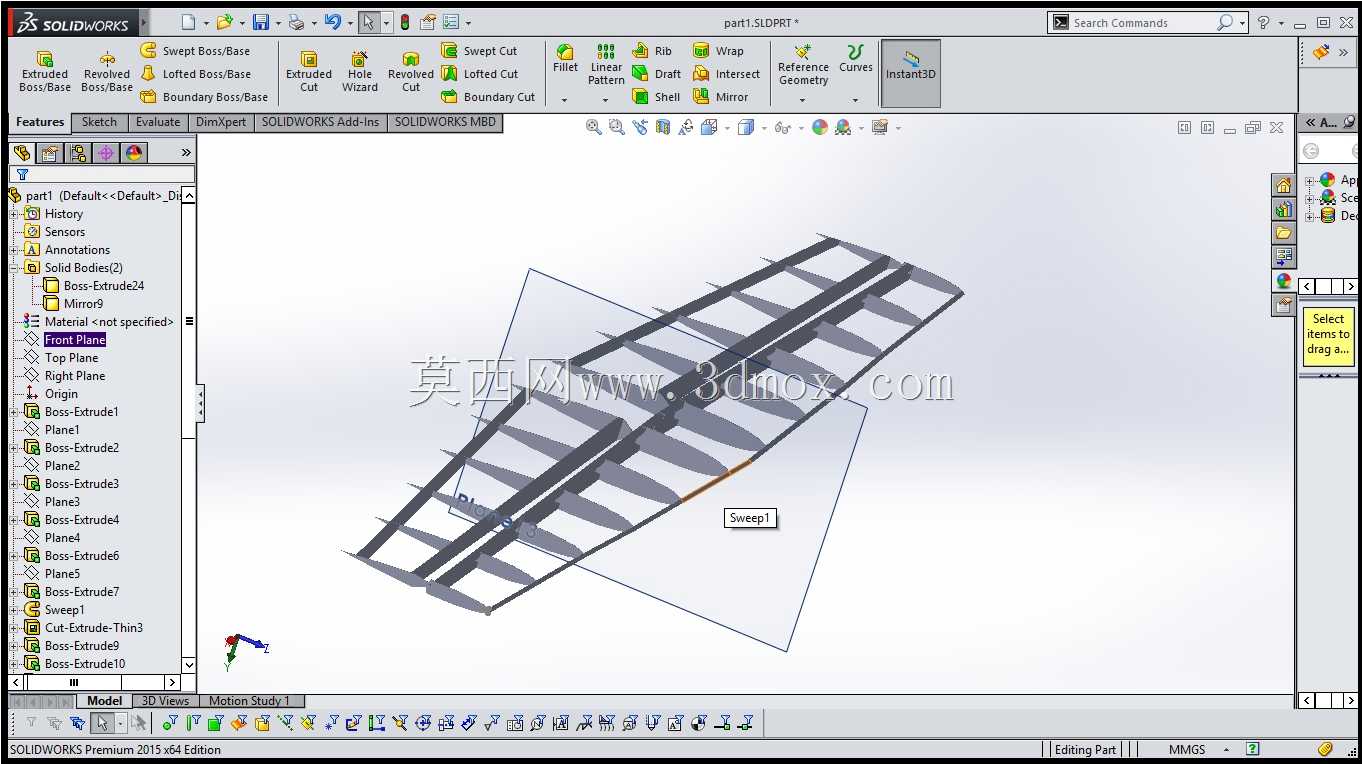This screenshot has height=764, width=1362.
Task: Open Reference Geometry dropdown arrow
Action: (x=803, y=100)
